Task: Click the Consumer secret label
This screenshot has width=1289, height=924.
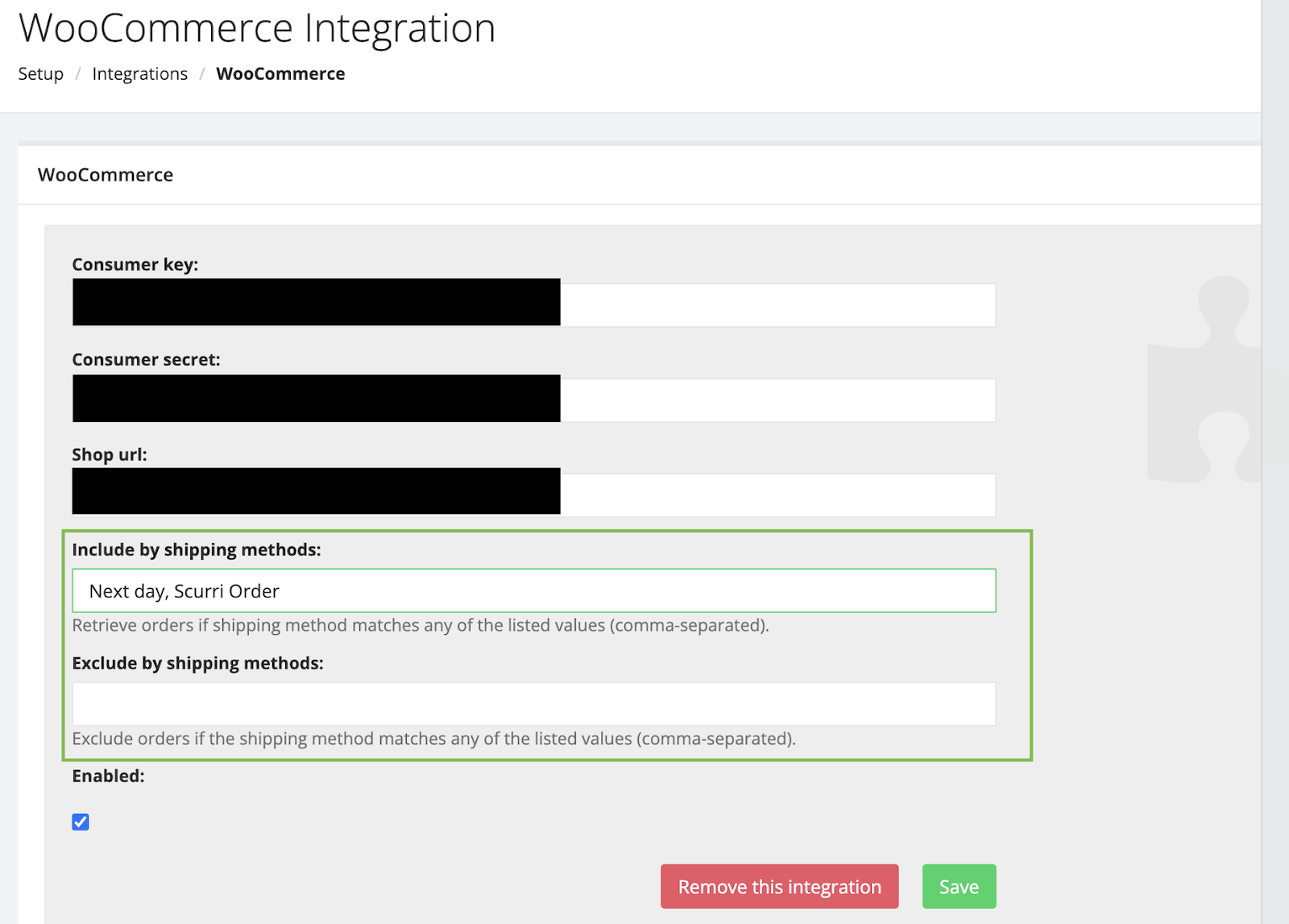Action: click(146, 359)
